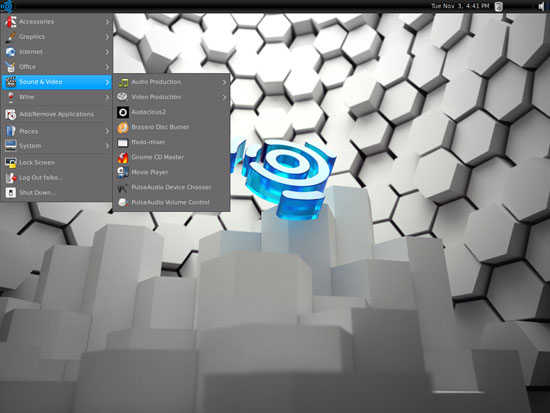Select the ffado-mixer menu entry

(x=172, y=142)
